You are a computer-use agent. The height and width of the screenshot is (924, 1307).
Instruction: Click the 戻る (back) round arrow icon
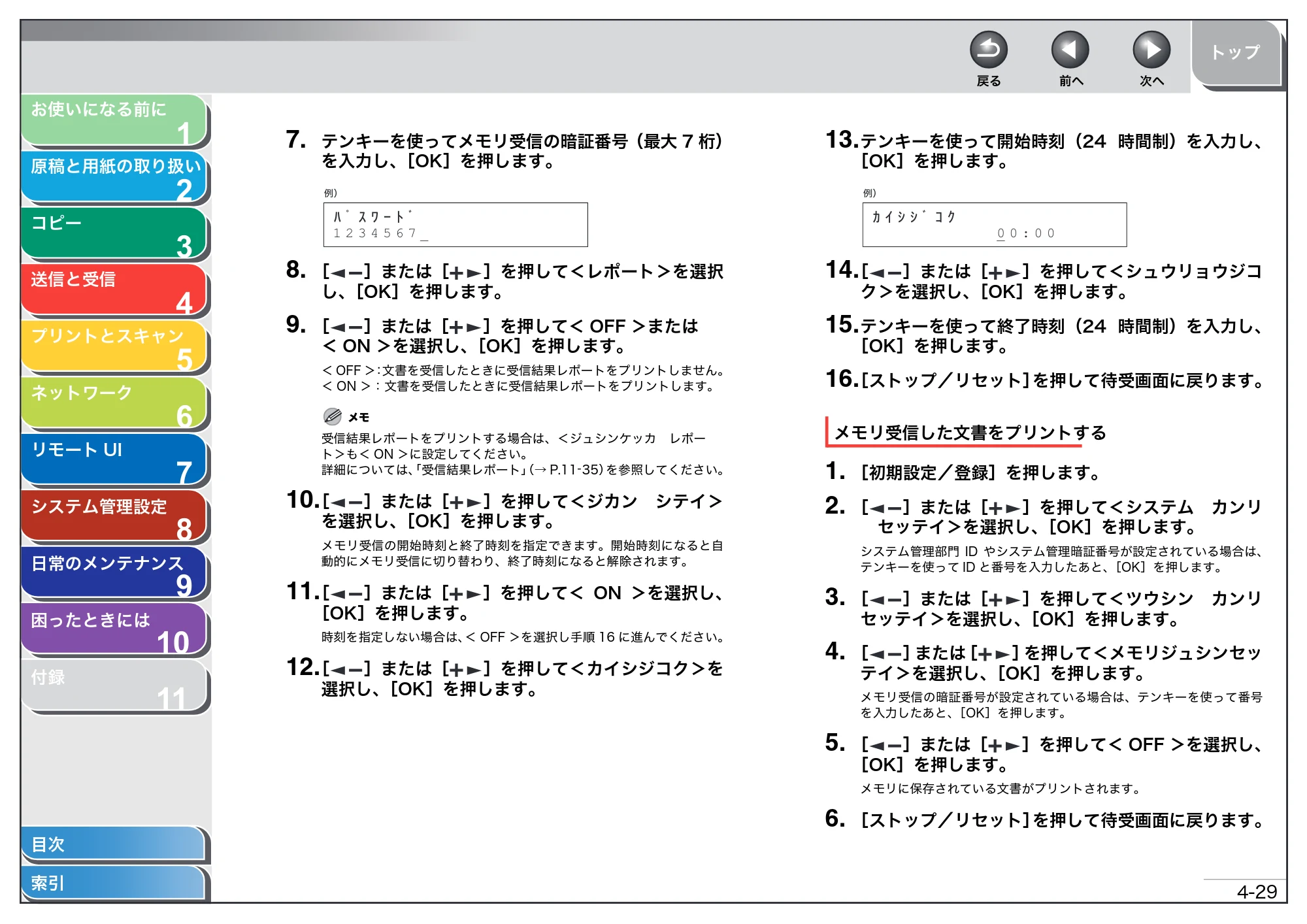[x=988, y=50]
